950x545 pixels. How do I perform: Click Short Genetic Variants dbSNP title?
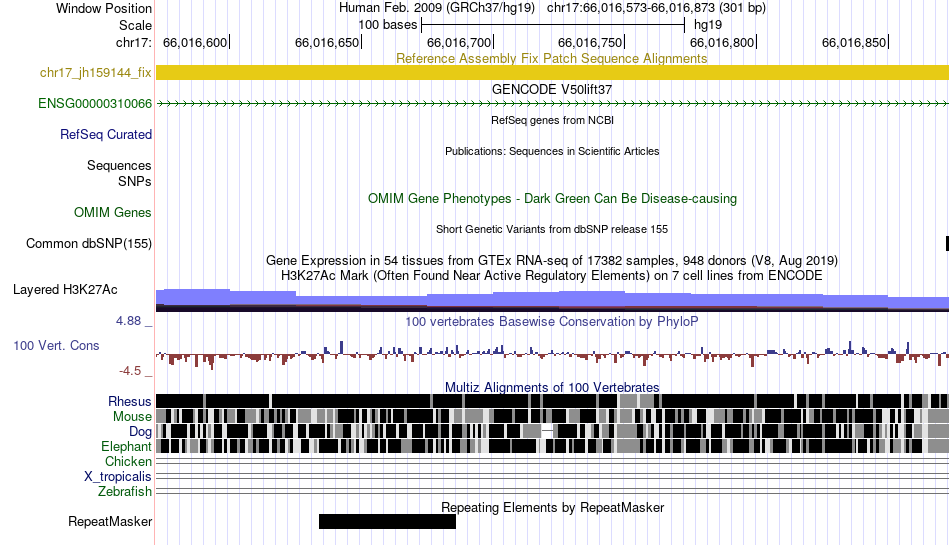[552, 229]
